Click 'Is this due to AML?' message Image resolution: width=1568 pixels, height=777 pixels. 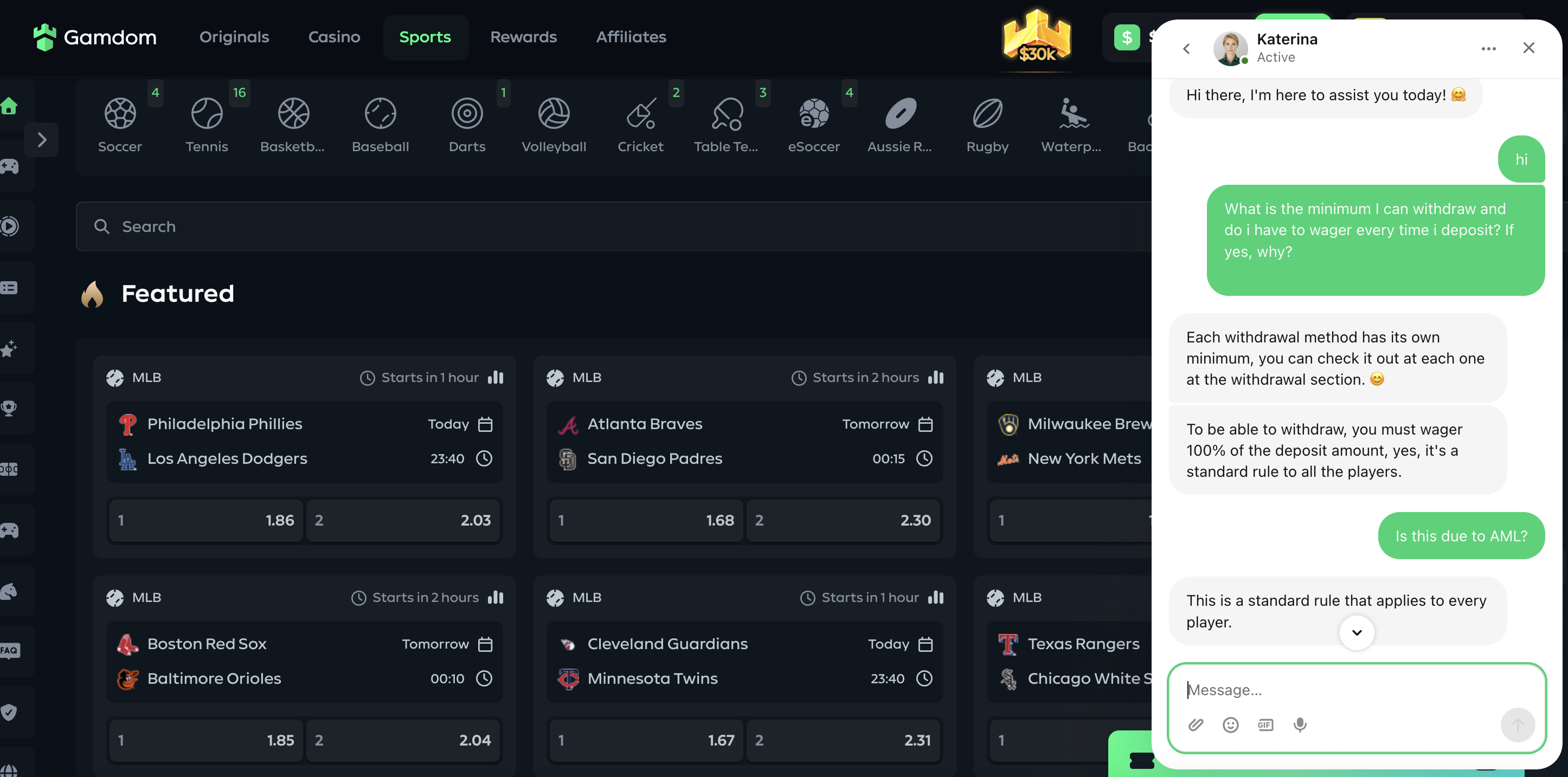point(1461,536)
